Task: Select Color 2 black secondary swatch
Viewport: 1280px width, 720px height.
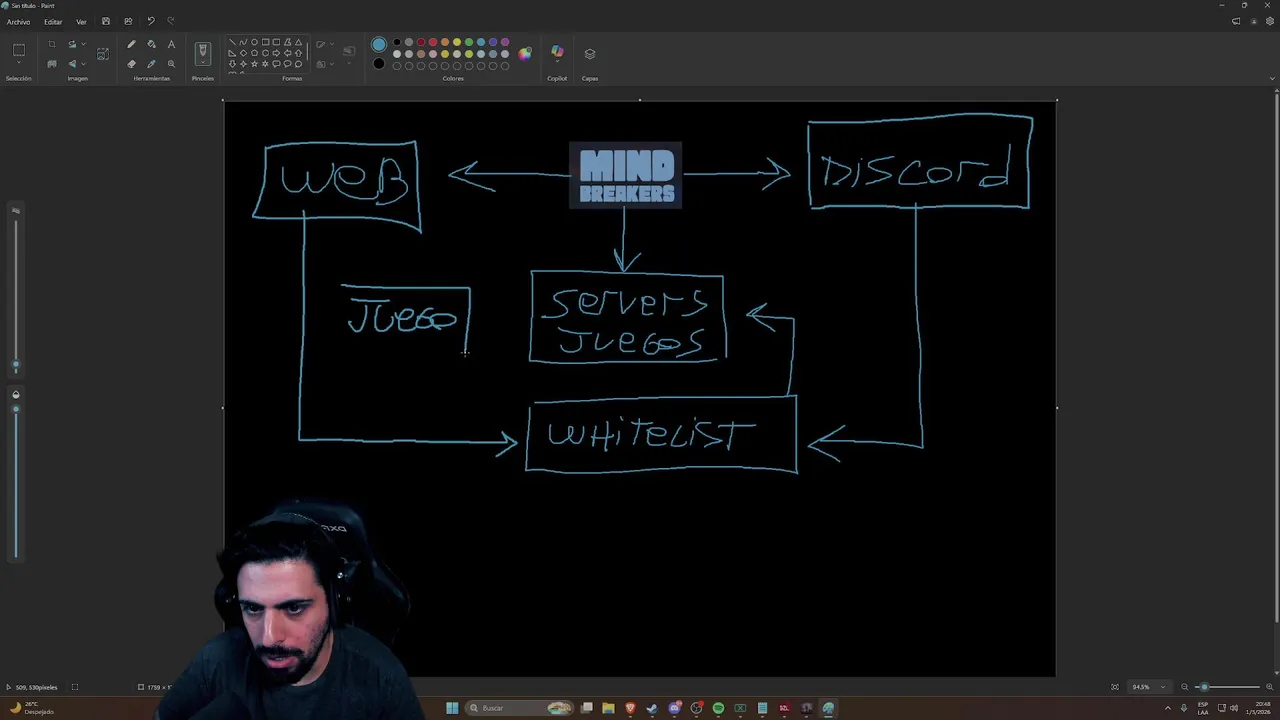Action: (379, 64)
